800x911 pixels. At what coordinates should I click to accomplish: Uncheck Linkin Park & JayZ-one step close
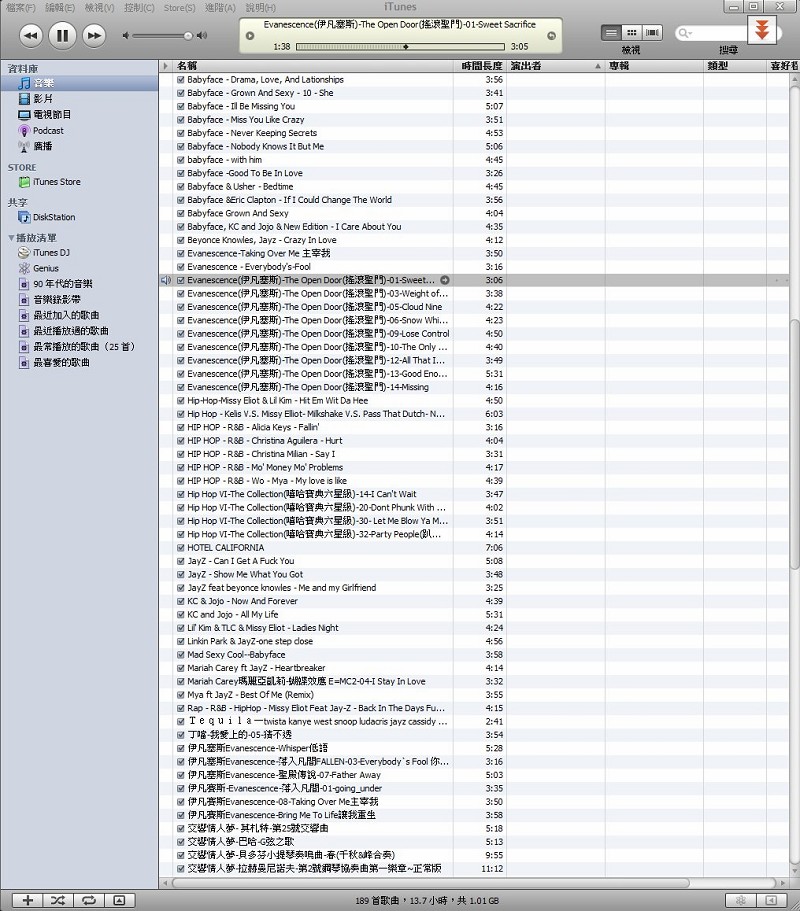point(181,641)
